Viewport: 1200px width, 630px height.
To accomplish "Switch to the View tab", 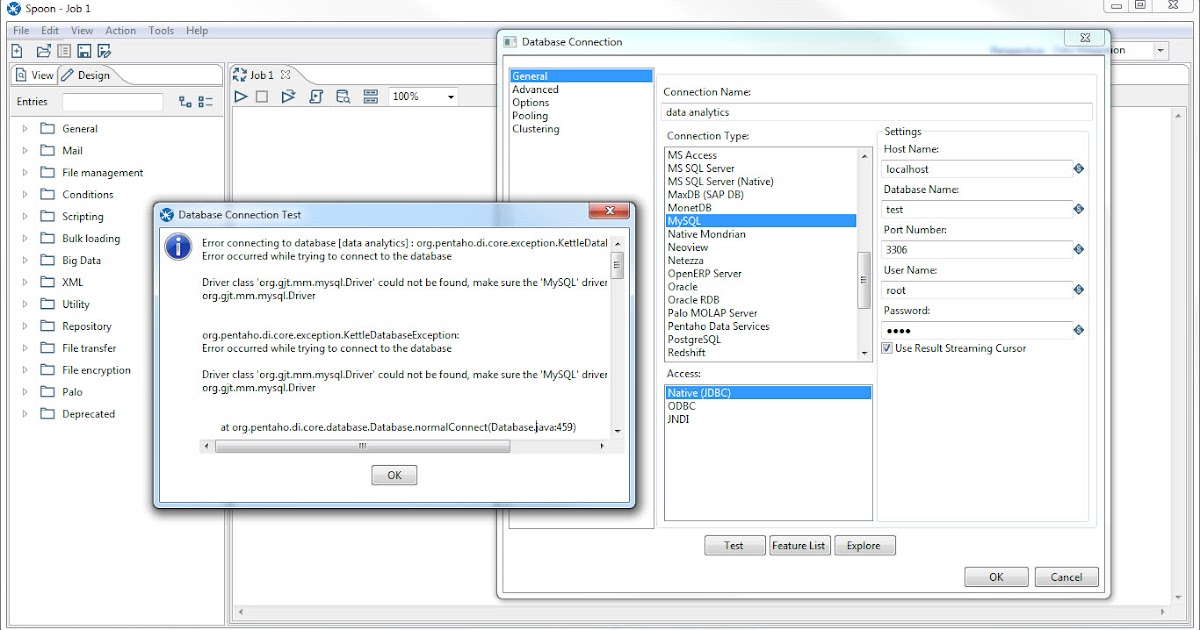I will [34, 75].
